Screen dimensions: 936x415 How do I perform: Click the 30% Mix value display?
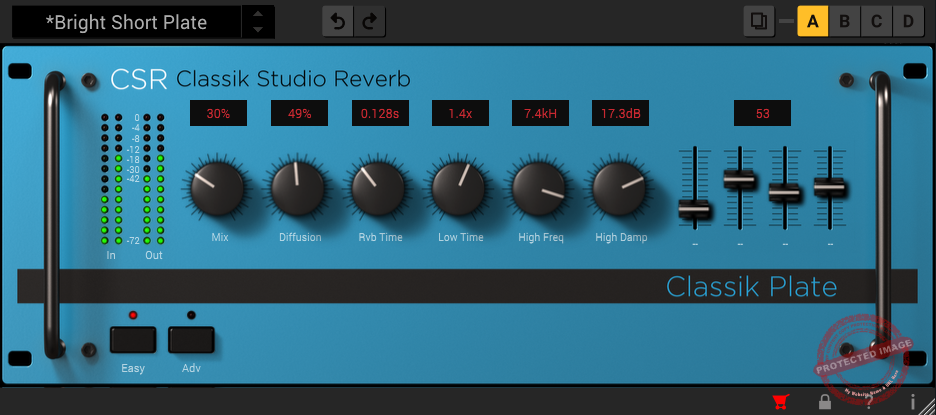218,113
